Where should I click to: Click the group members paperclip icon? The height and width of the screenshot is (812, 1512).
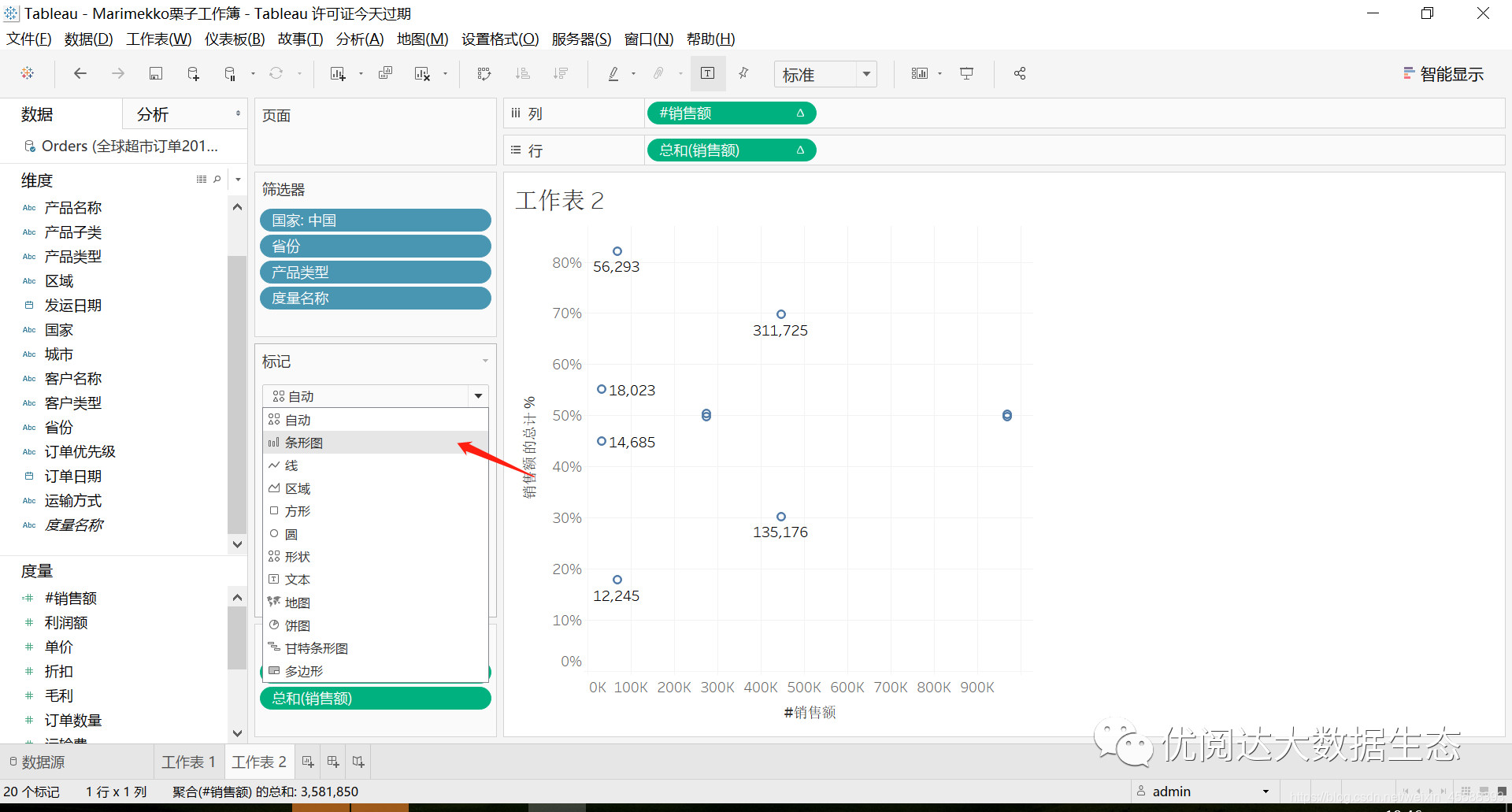coord(658,73)
